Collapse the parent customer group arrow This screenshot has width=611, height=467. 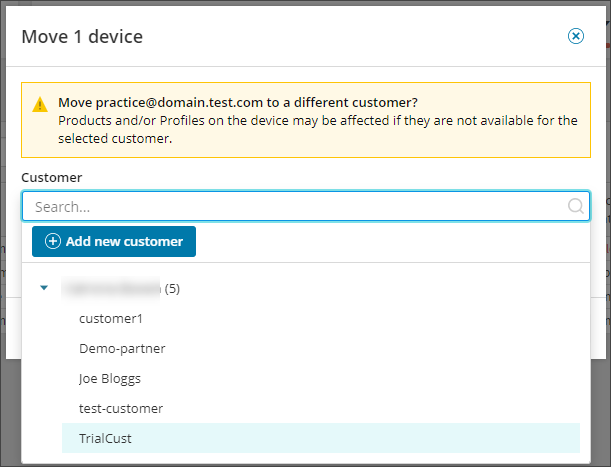(x=44, y=289)
